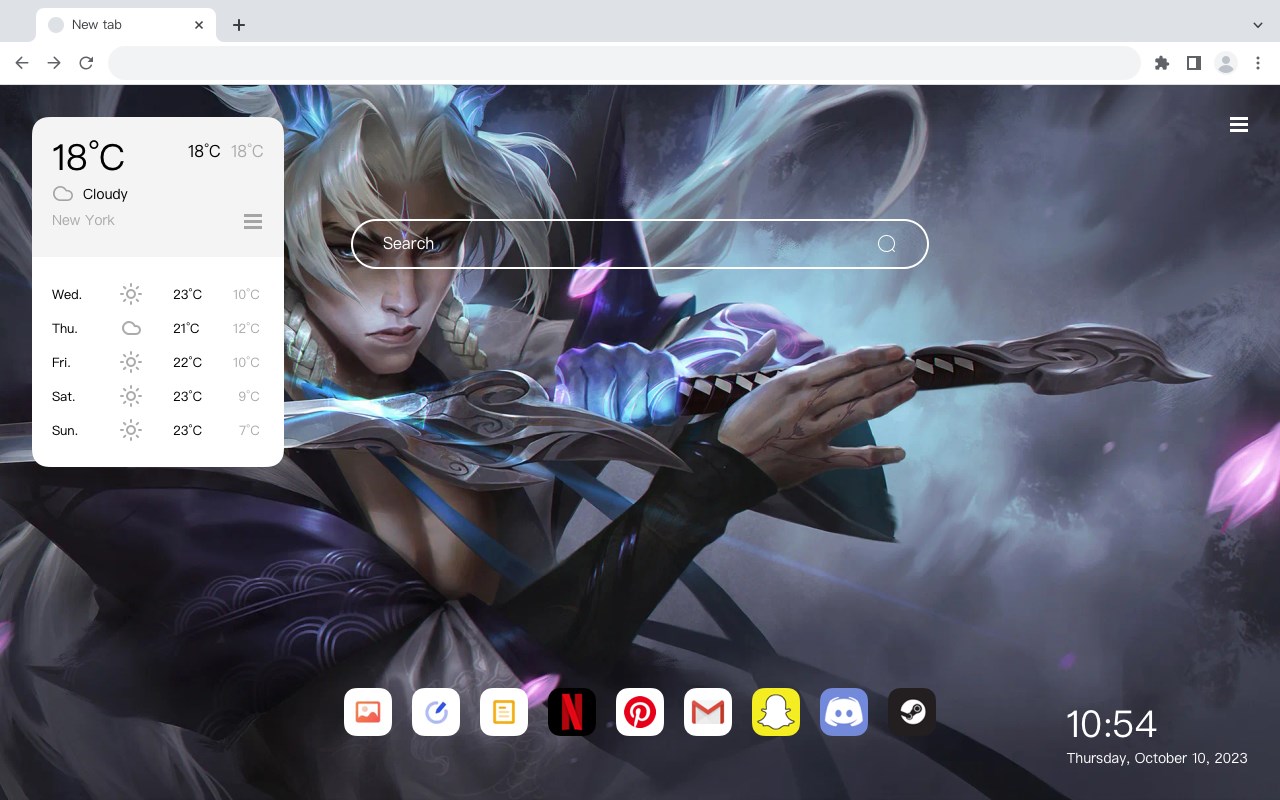This screenshot has width=1280, height=800.
Task: Click Wednesday's sunny forecast icon
Action: pyautogui.click(x=131, y=294)
